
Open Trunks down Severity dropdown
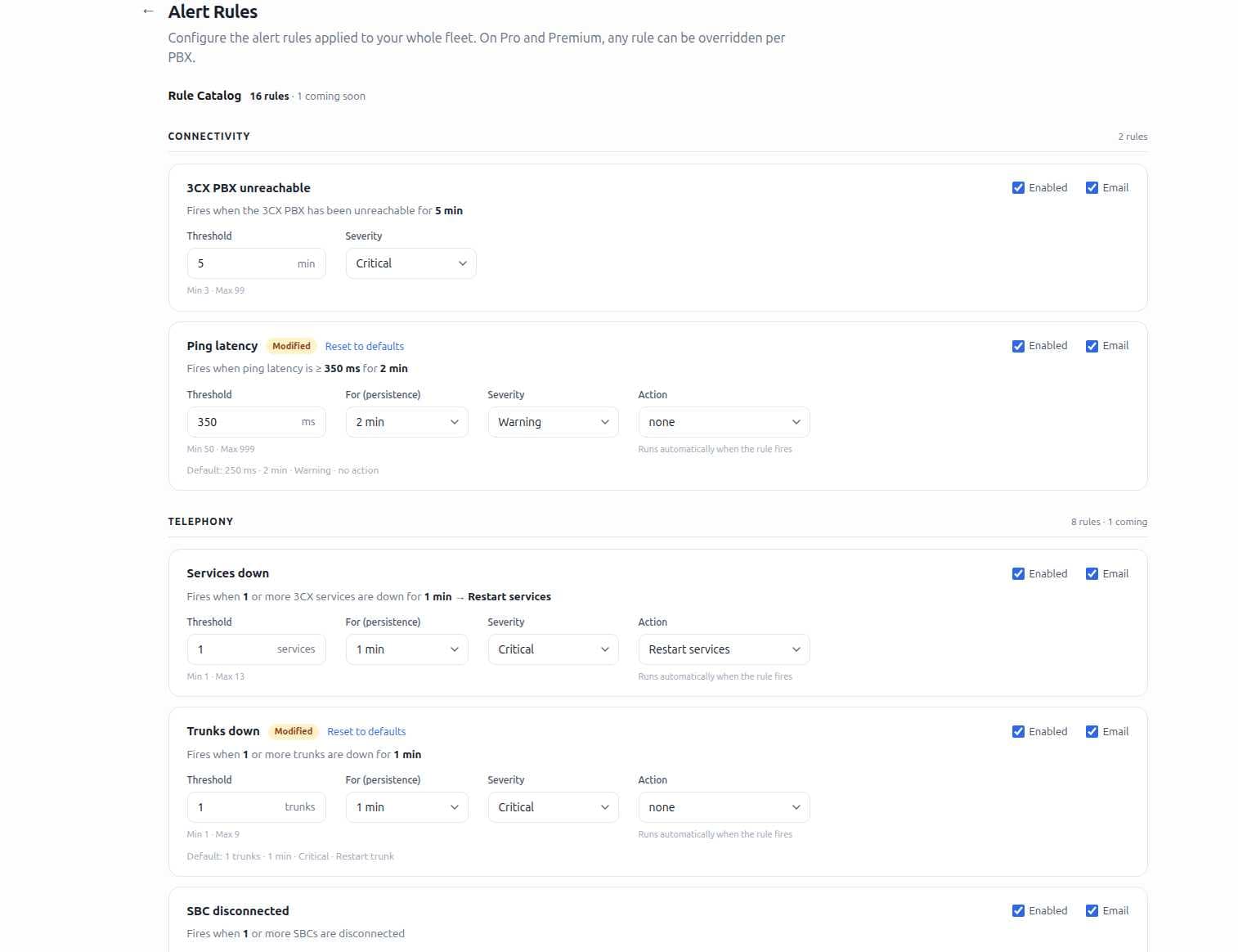click(553, 807)
